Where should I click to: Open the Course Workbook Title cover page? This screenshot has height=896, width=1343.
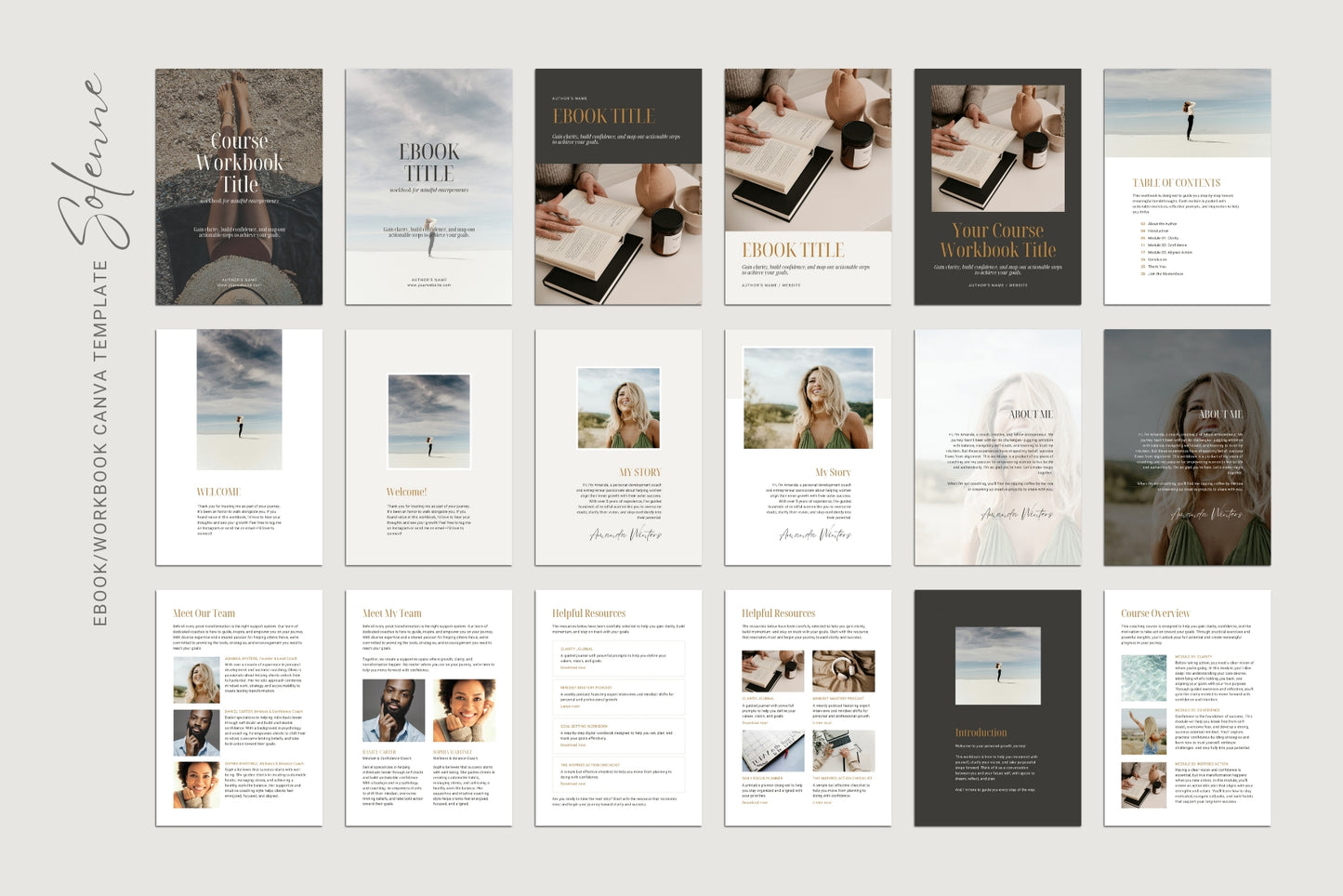pyautogui.click(x=239, y=186)
